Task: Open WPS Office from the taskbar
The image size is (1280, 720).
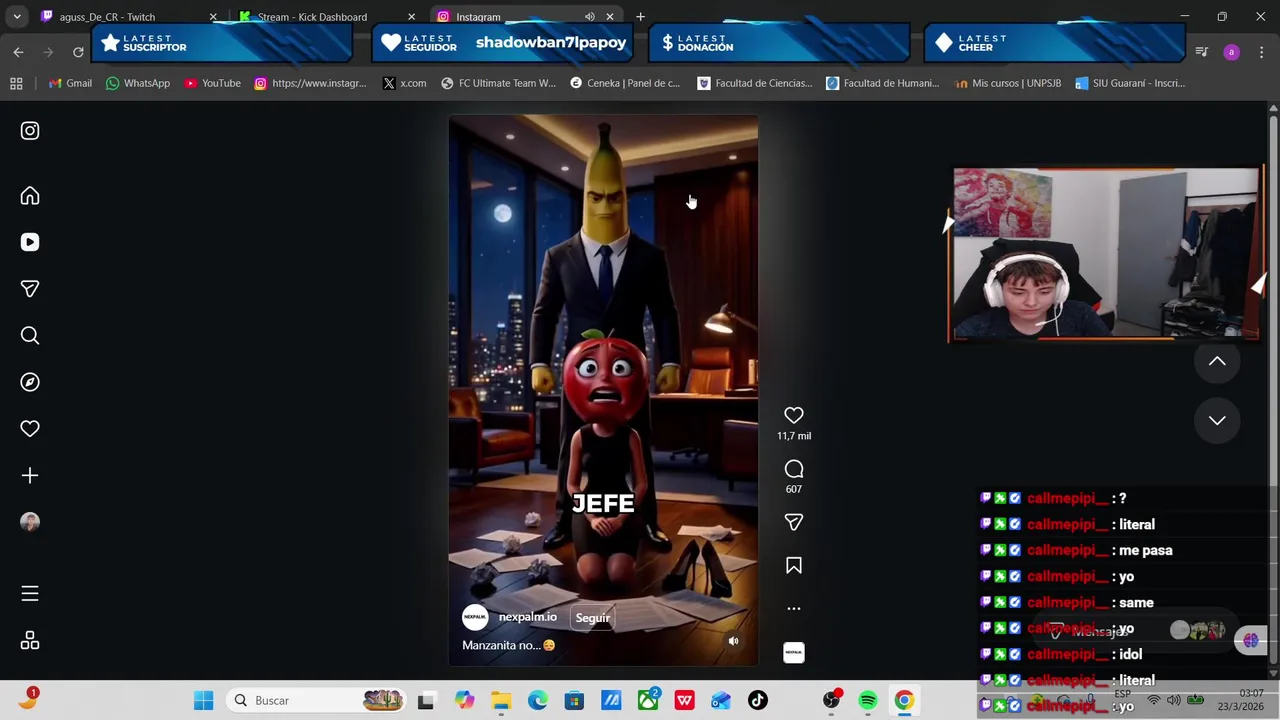Action: pyautogui.click(x=684, y=701)
